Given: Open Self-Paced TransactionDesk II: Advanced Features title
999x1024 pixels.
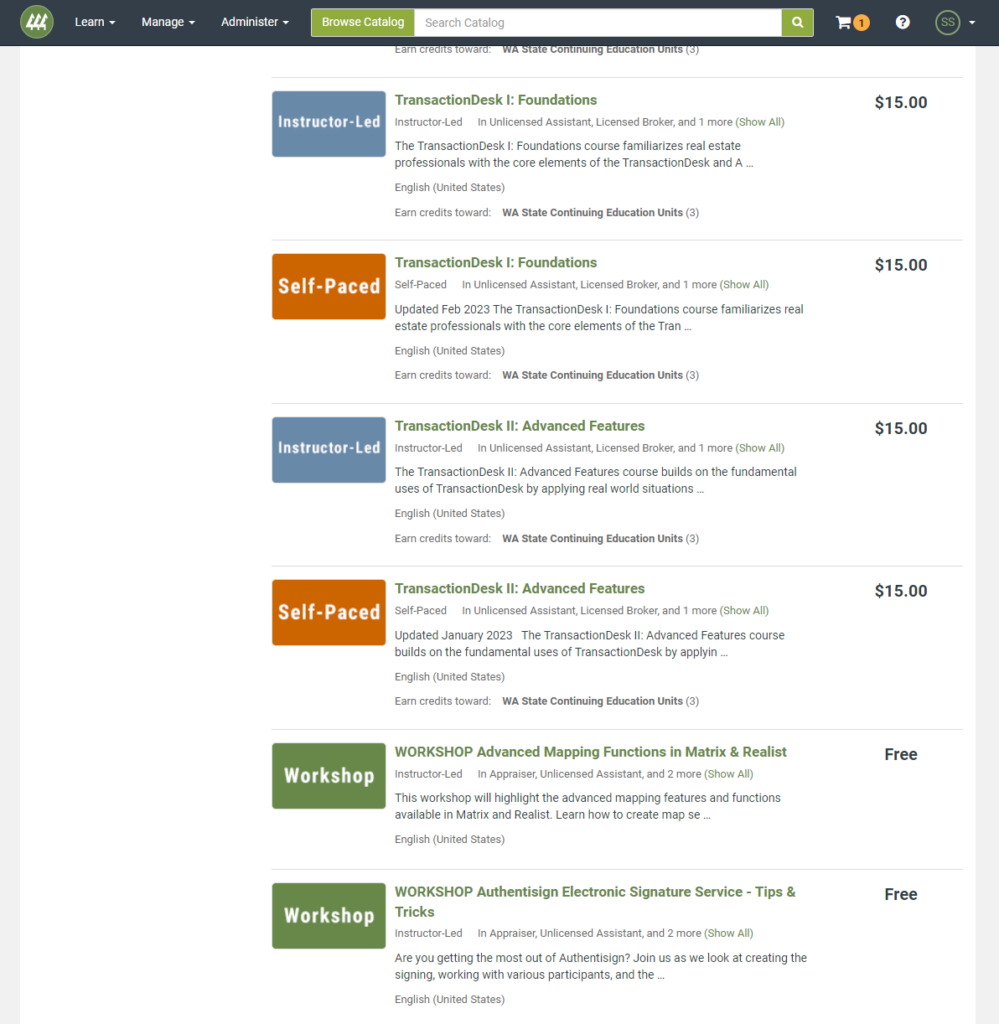Looking at the screenshot, I should click(519, 589).
